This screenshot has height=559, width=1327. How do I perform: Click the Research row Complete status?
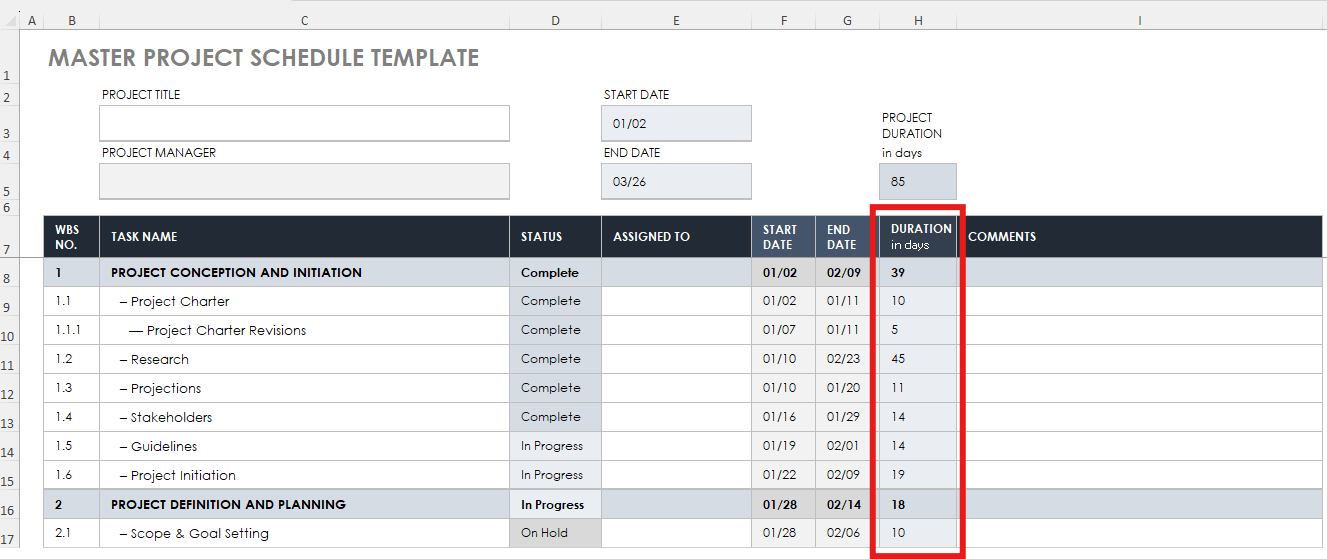[555, 359]
